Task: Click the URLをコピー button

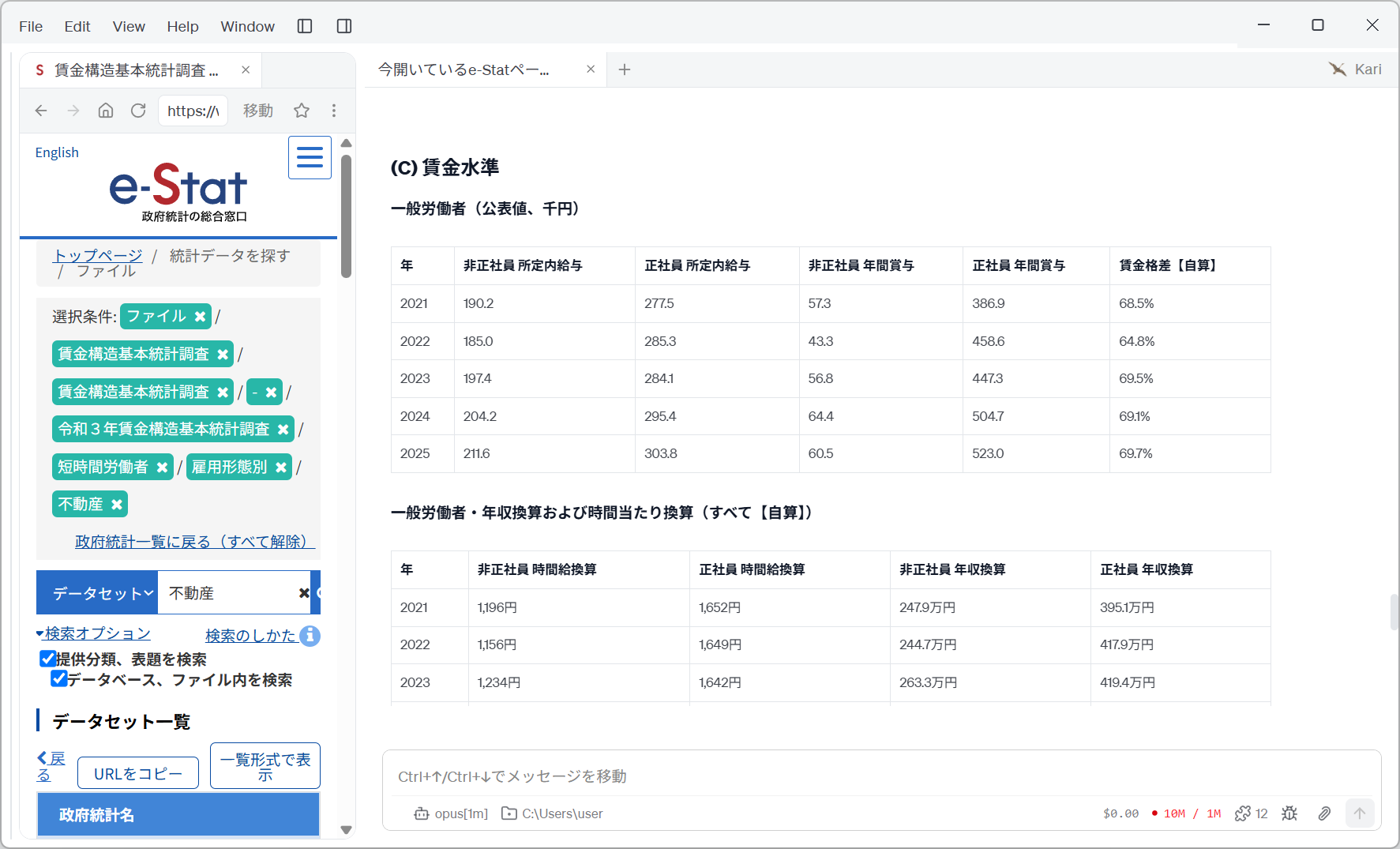Action: point(138,773)
